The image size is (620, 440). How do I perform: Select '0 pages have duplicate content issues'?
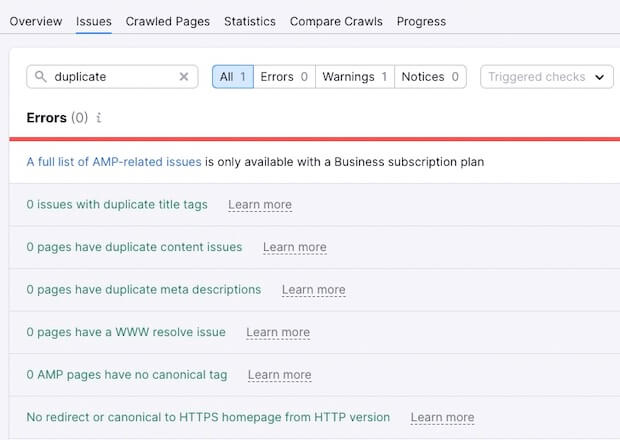click(x=134, y=247)
